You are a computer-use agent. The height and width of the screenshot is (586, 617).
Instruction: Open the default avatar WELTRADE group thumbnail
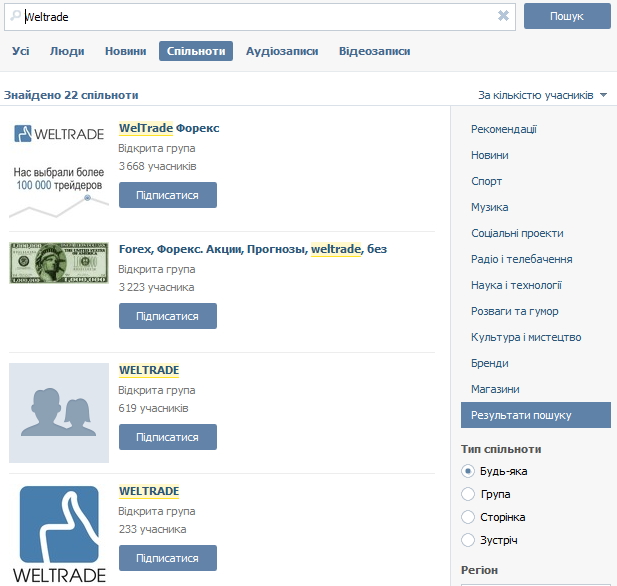pos(59,413)
